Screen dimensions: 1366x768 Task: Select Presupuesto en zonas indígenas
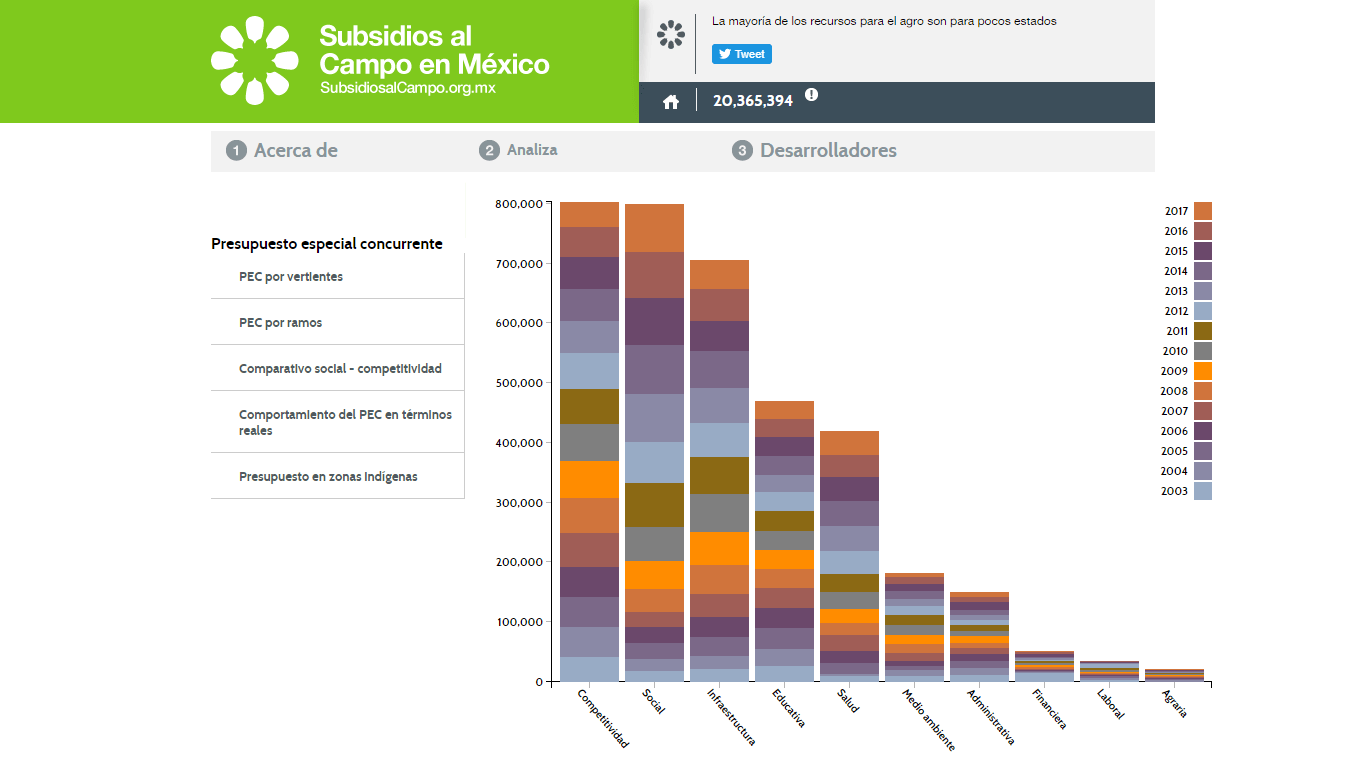point(328,477)
